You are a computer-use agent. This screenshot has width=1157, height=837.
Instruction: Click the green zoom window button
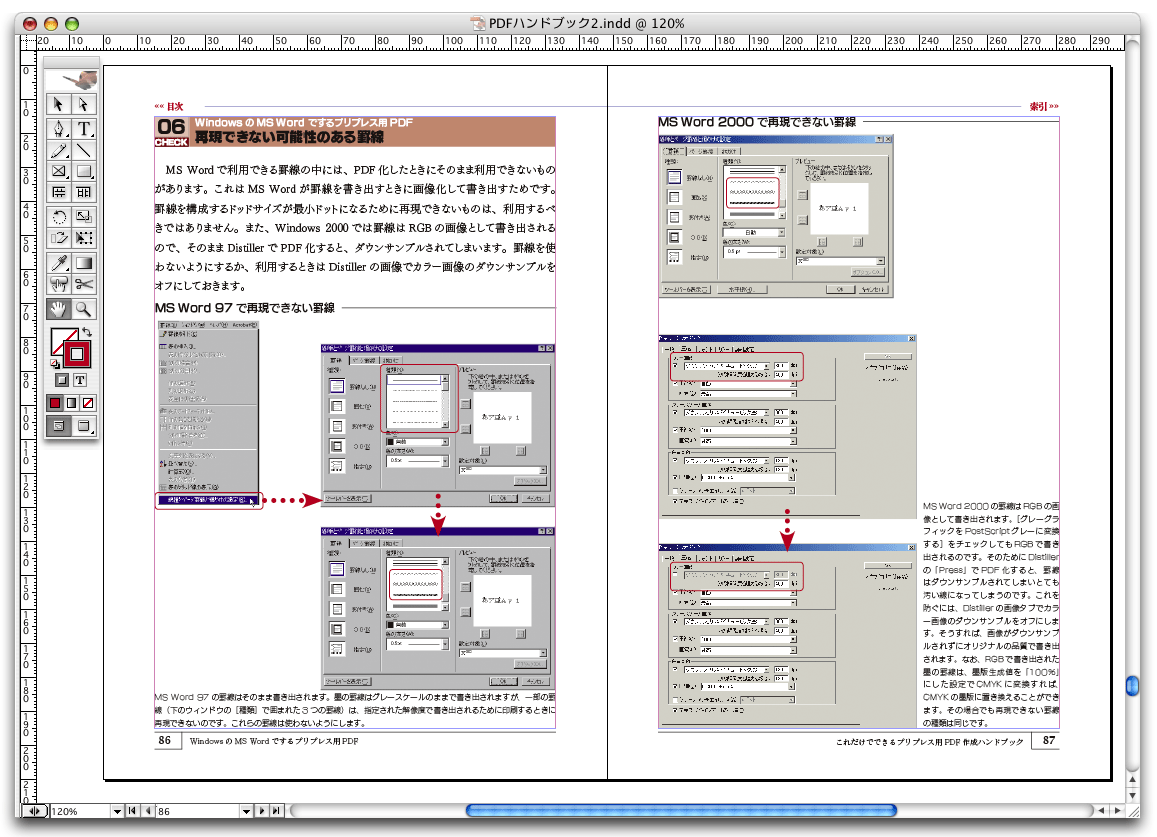pyautogui.click(x=72, y=24)
